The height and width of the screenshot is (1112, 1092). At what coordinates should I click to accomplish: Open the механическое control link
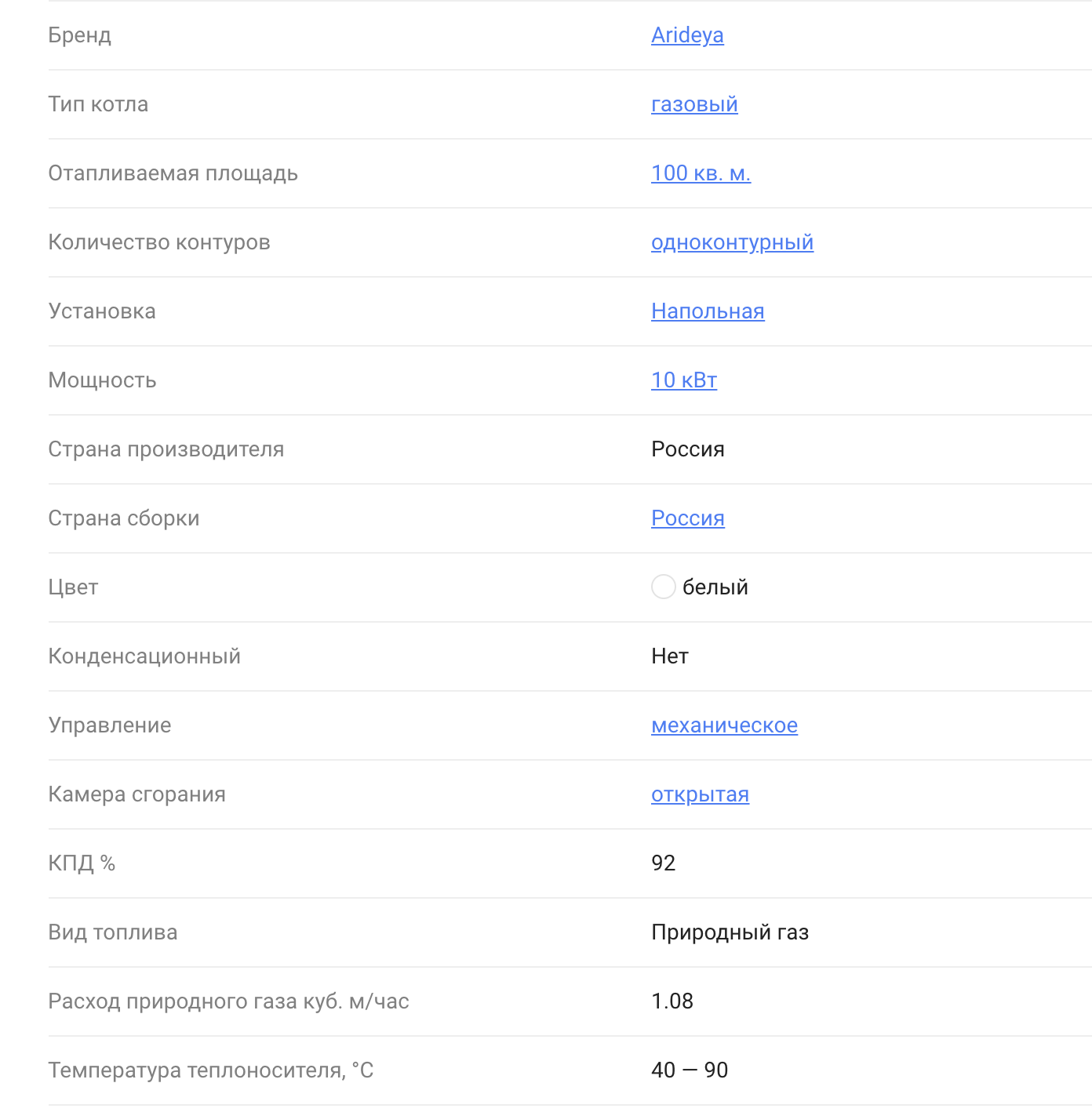(724, 725)
